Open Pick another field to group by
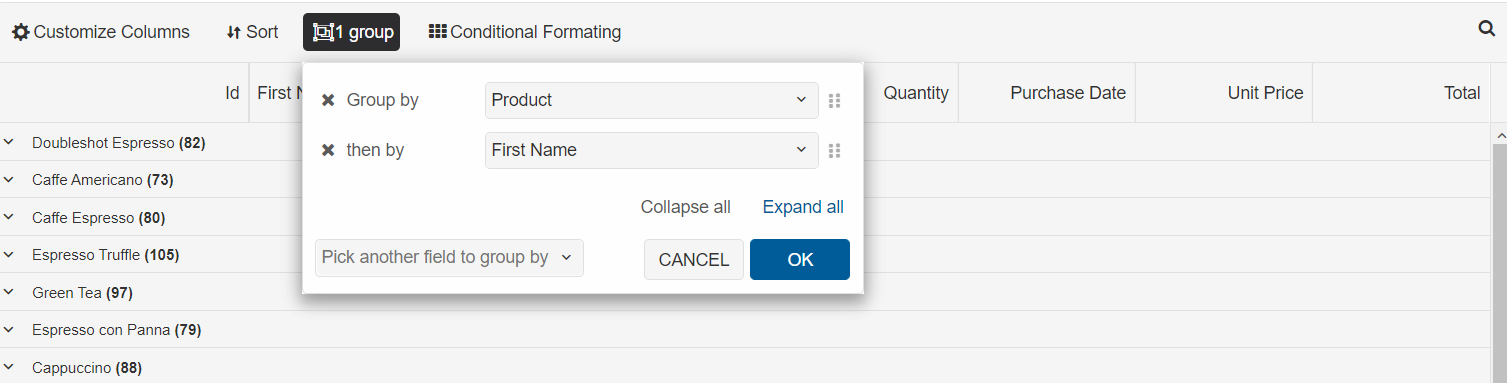 pyautogui.click(x=449, y=257)
